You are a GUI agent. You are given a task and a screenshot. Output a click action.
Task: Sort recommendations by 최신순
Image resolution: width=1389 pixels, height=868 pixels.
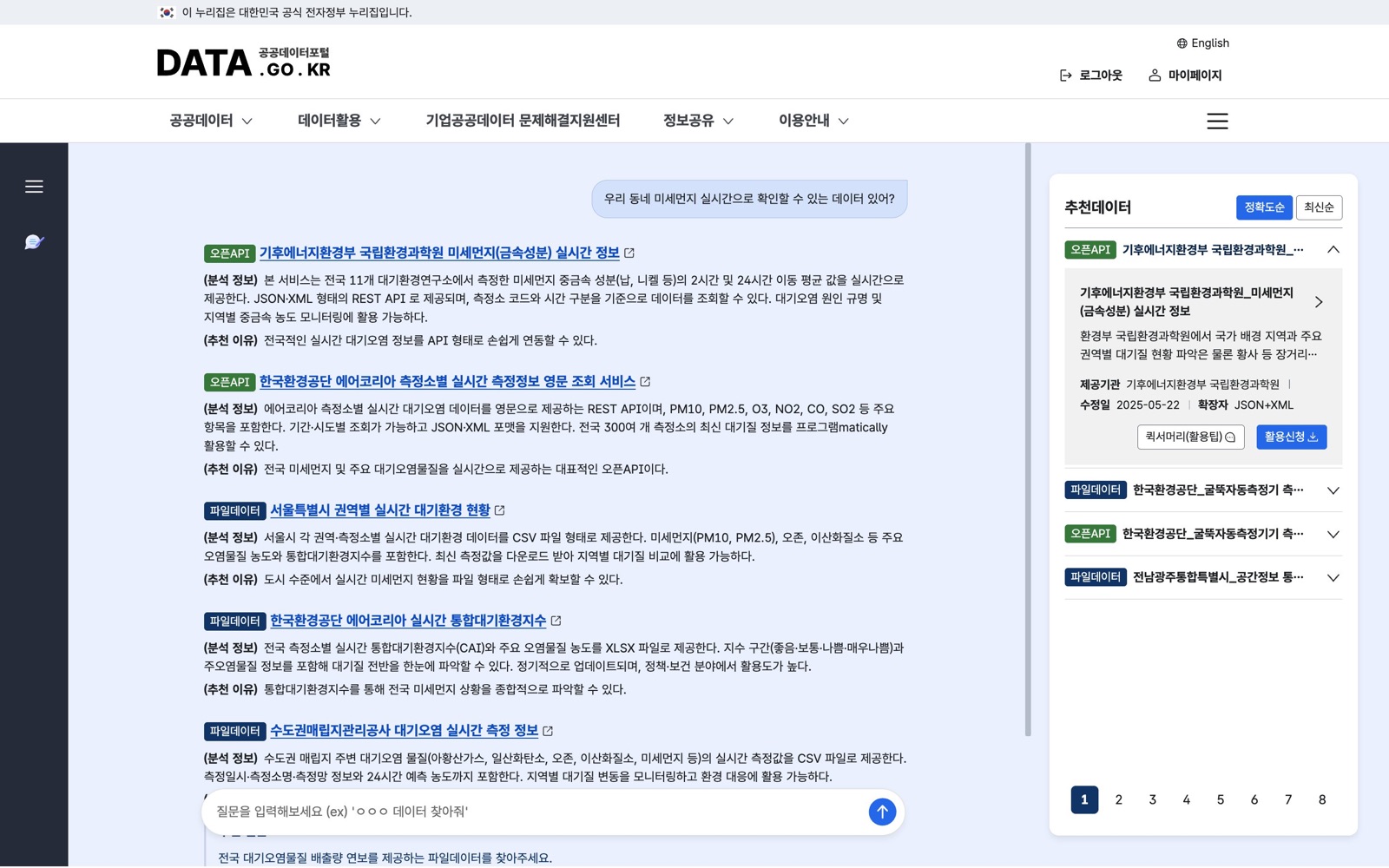coord(1319,207)
